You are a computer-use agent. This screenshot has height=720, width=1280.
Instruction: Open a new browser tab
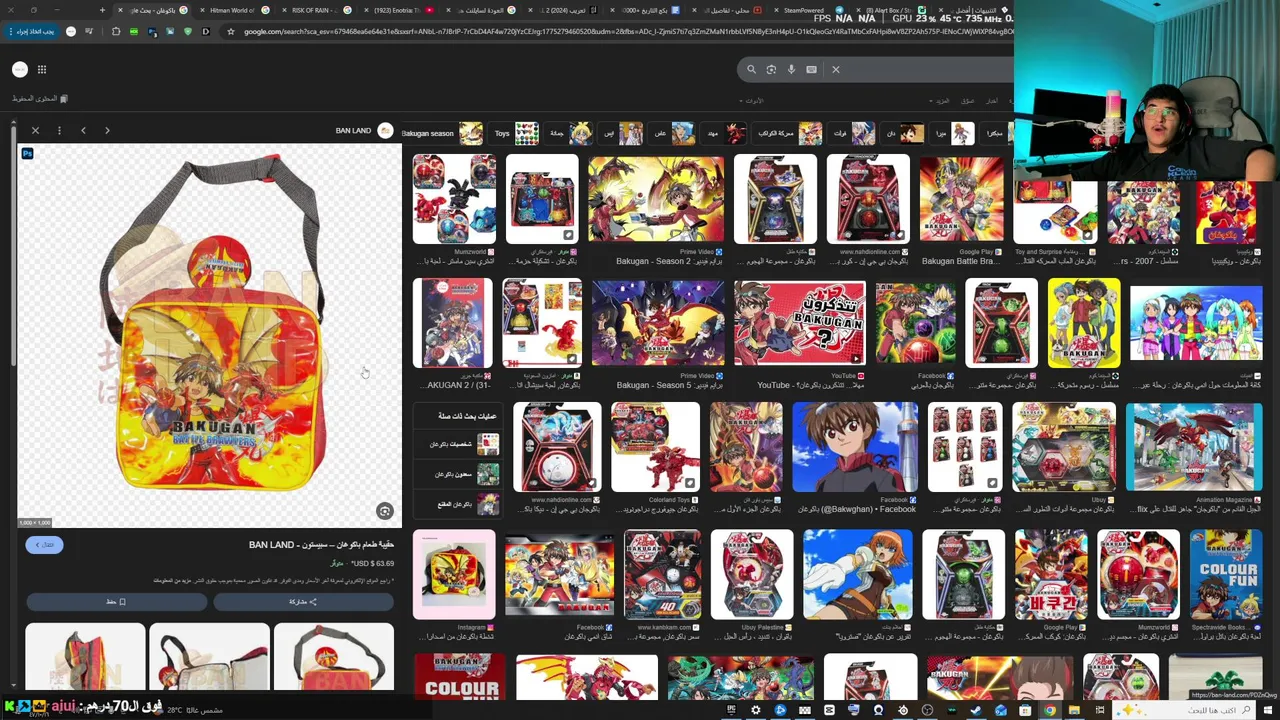pyautogui.click(x=102, y=10)
